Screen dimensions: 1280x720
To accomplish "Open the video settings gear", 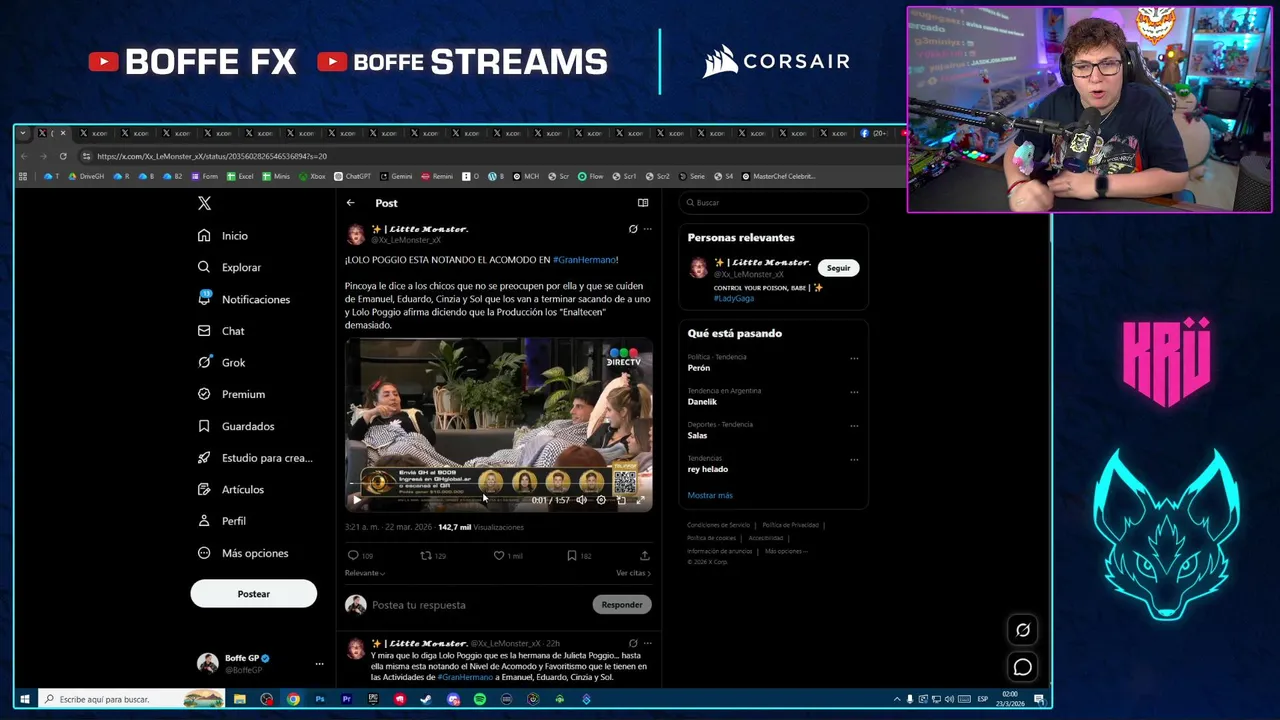I will pos(601,500).
